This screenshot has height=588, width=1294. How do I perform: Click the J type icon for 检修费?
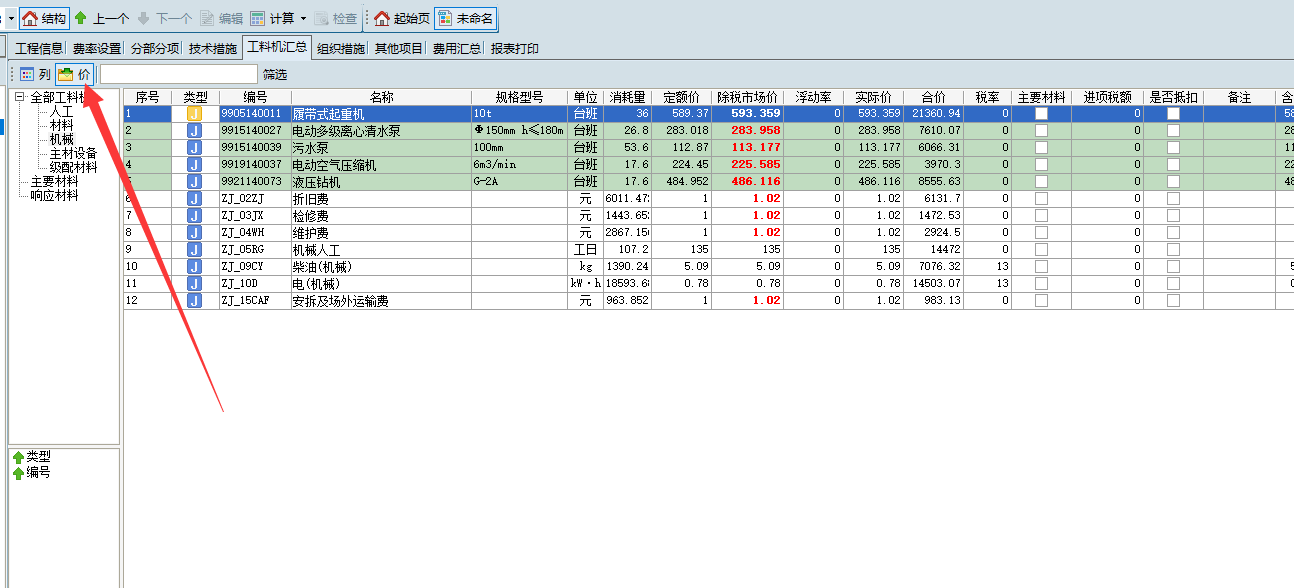click(195, 216)
